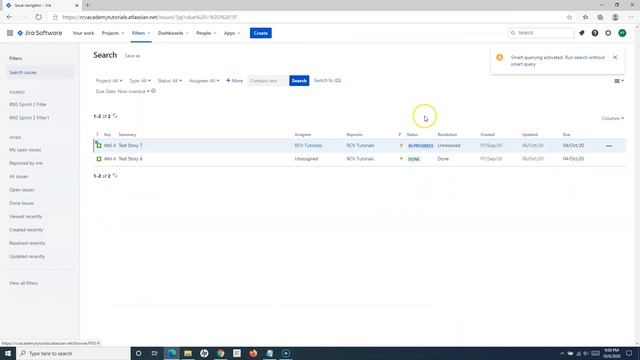Screen dimensions: 640x360
Task: Open the Updated recently filter
Action: coord(27,256)
